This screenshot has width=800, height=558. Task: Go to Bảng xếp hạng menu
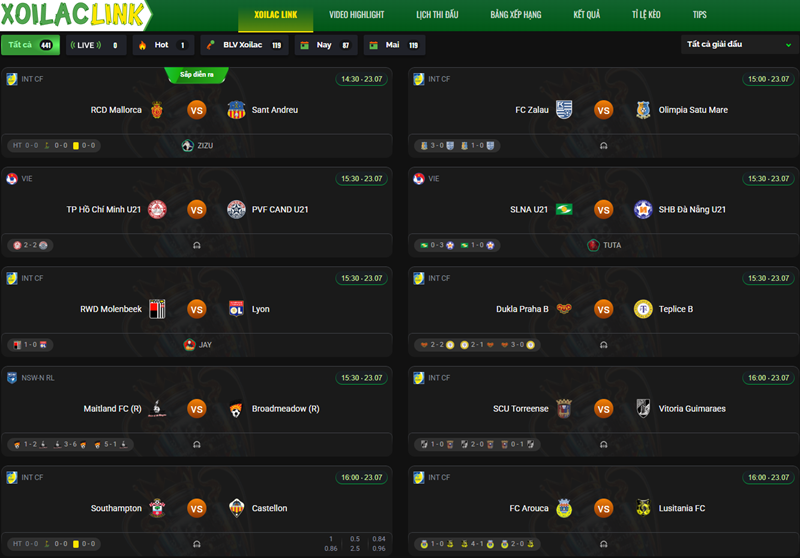516,15
